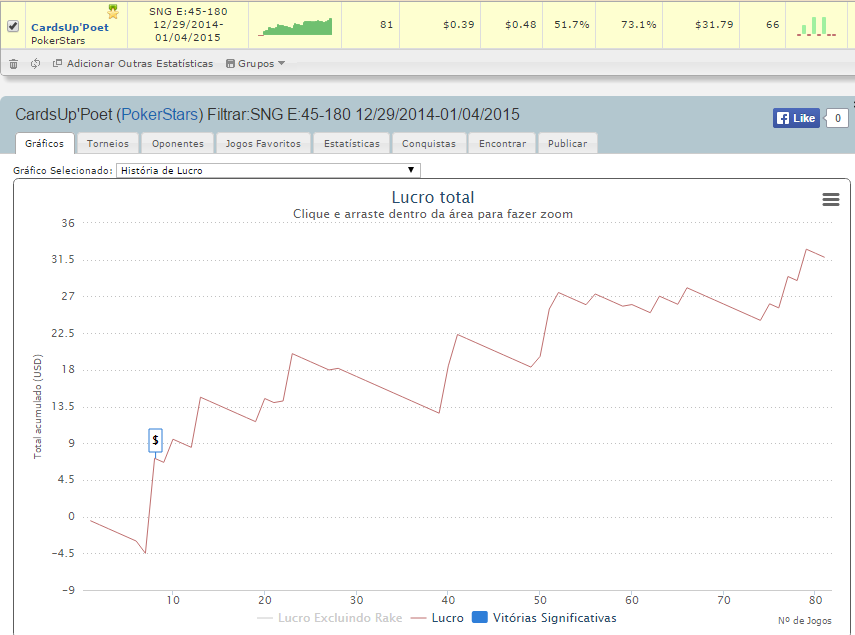Click the Lucro total chart title

(433, 197)
